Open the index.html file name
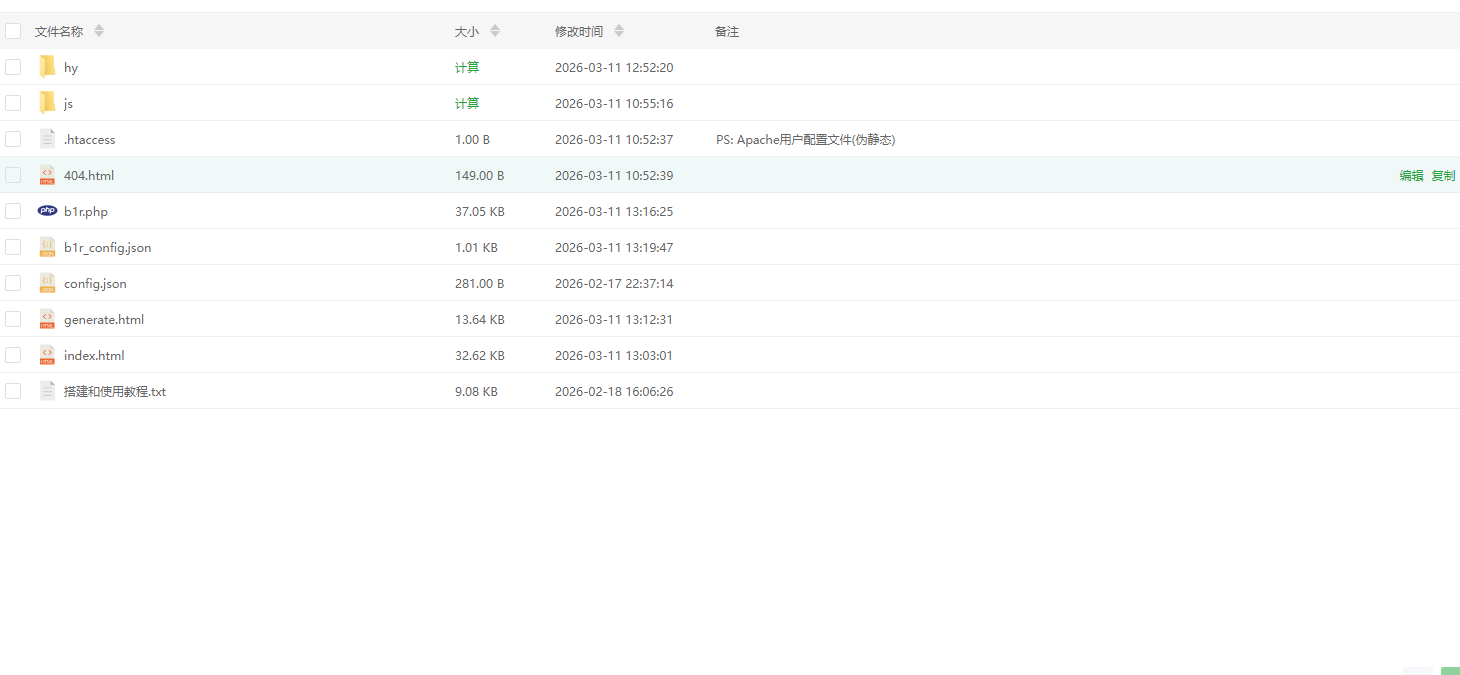This screenshot has height=675, width=1460. pyautogui.click(x=94, y=355)
